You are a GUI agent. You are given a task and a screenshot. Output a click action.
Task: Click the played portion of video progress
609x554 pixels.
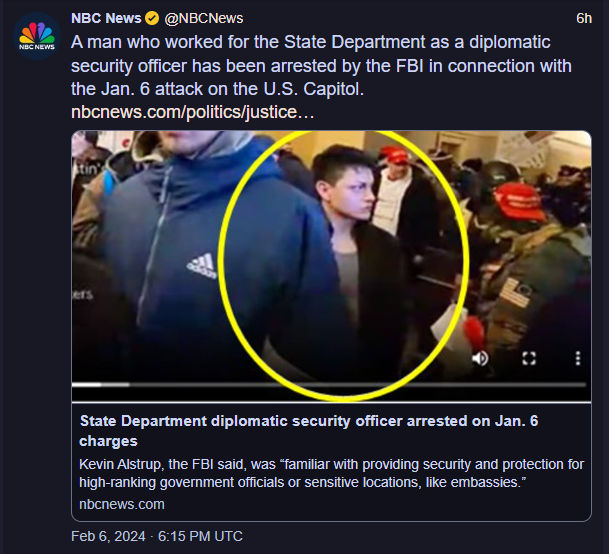(x=87, y=383)
